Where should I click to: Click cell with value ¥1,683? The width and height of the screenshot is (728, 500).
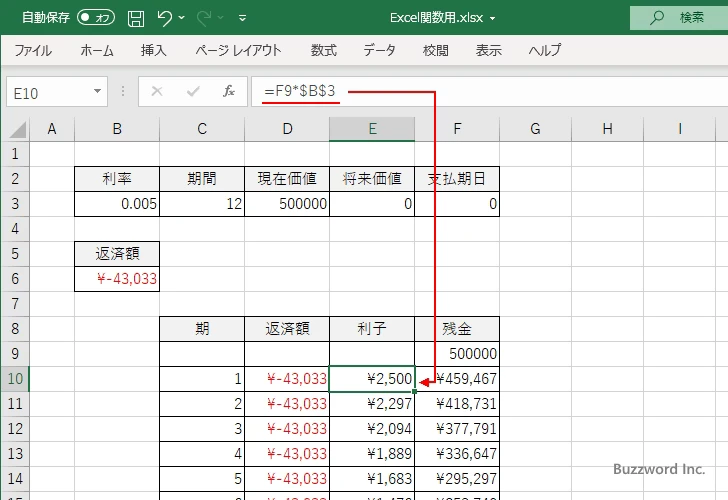[372, 479]
